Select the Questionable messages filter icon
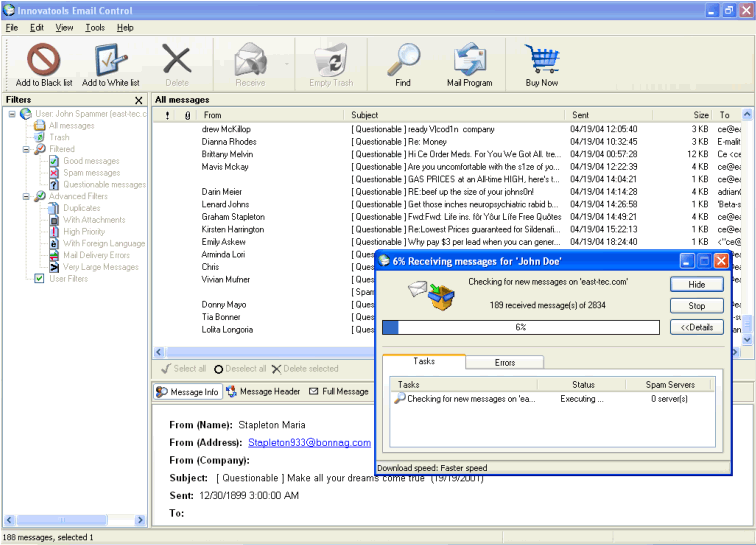 point(54,185)
